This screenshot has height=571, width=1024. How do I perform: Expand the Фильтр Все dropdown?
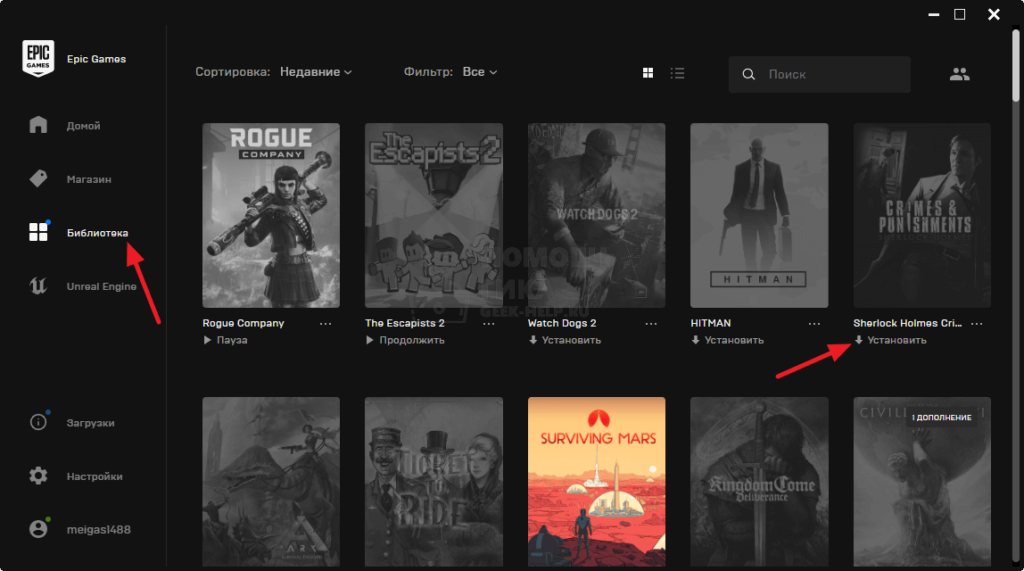click(x=479, y=72)
